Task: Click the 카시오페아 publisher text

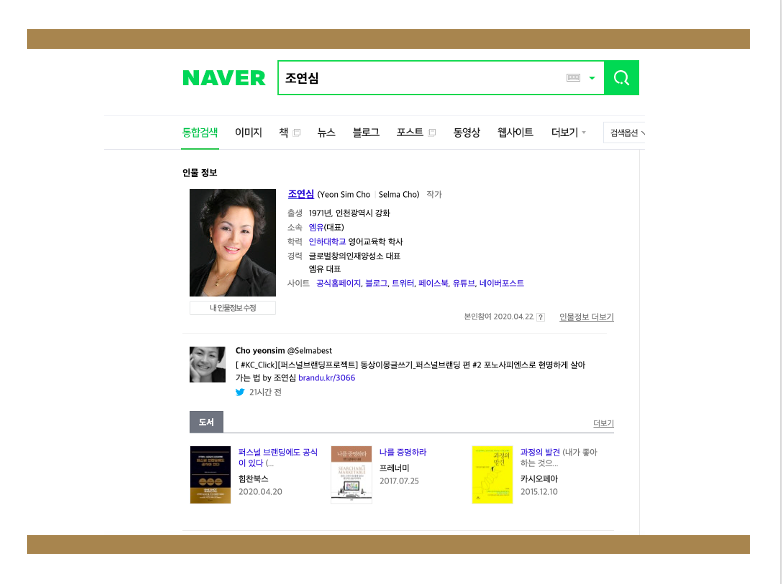Action: click(x=539, y=479)
